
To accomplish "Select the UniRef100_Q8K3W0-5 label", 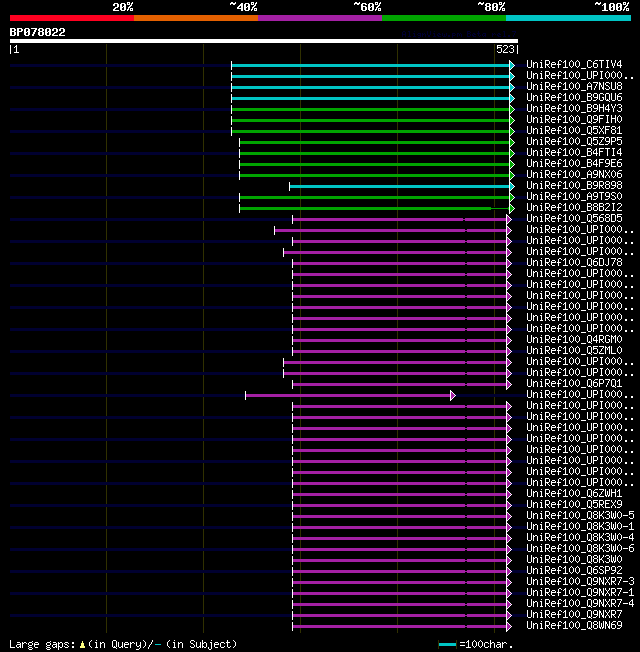I will (580, 516).
